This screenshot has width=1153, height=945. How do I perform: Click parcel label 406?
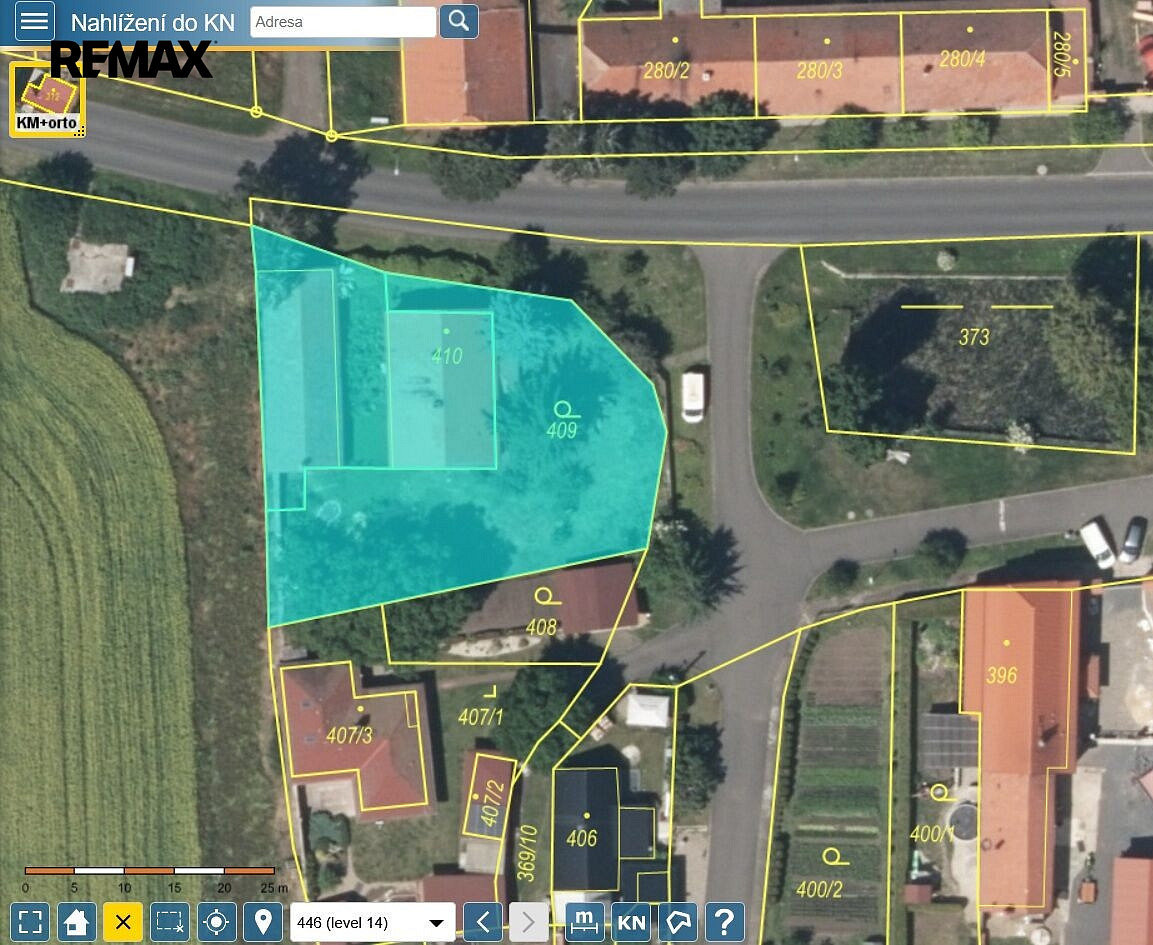582,838
